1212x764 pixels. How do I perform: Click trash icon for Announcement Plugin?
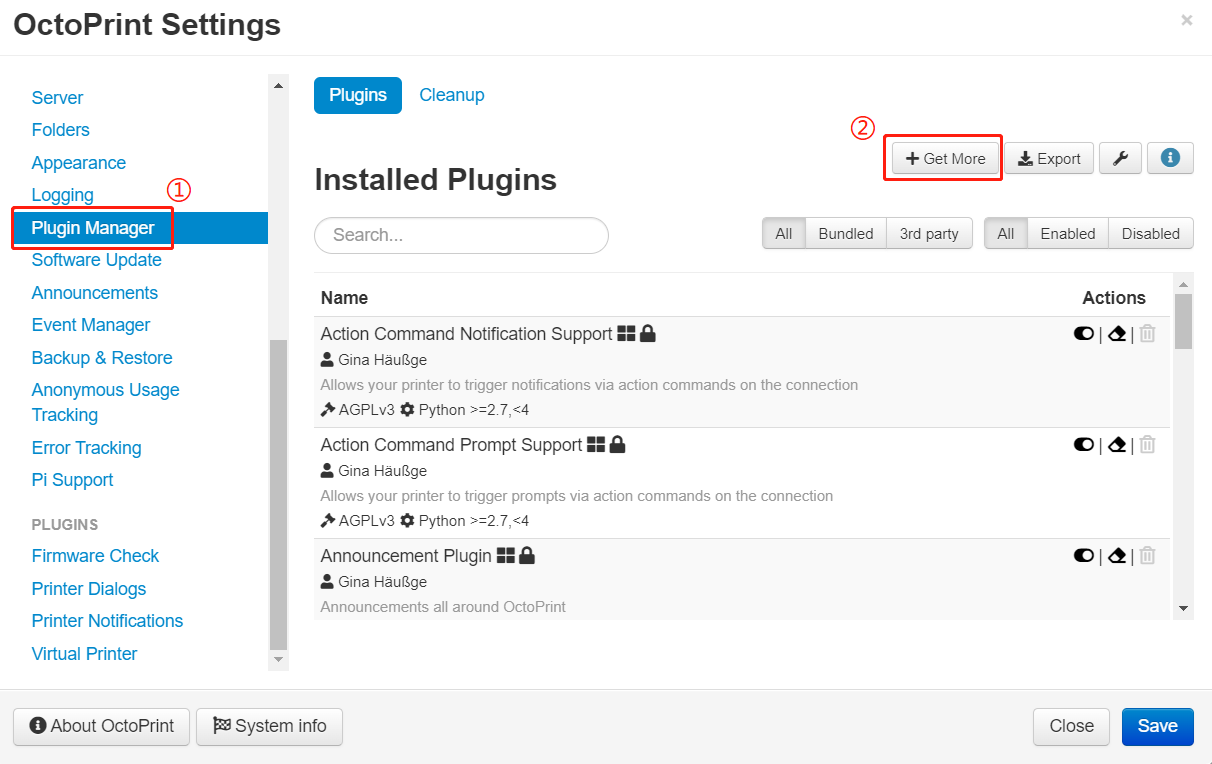1148,556
